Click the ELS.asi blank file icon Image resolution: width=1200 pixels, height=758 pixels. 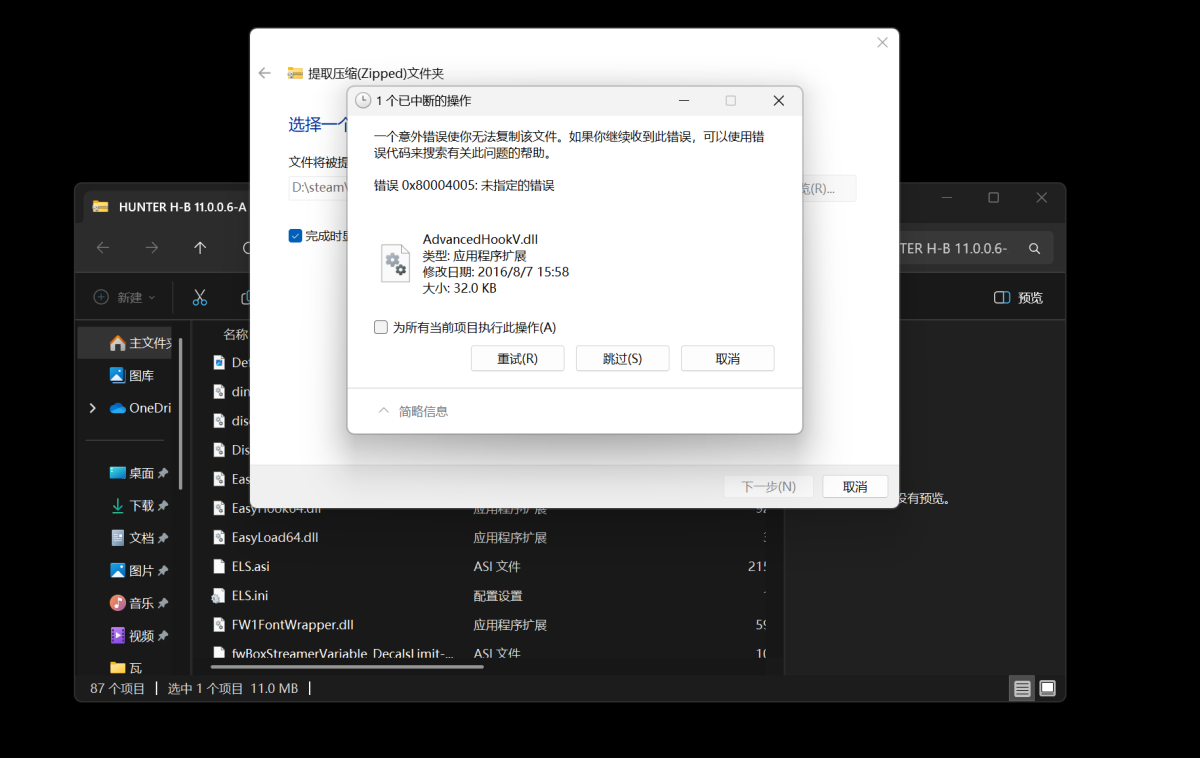(219, 566)
